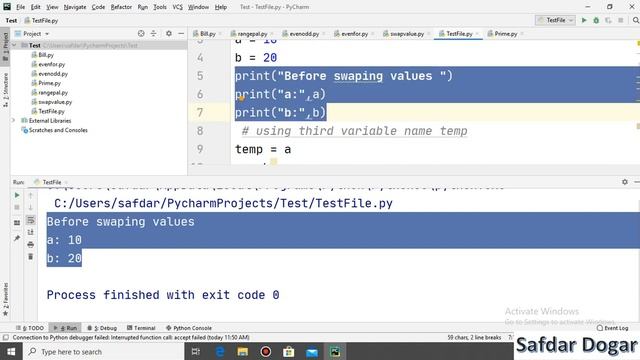The image size is (640, 360).
Task: Print the Run console output
Action: (31, 244)
